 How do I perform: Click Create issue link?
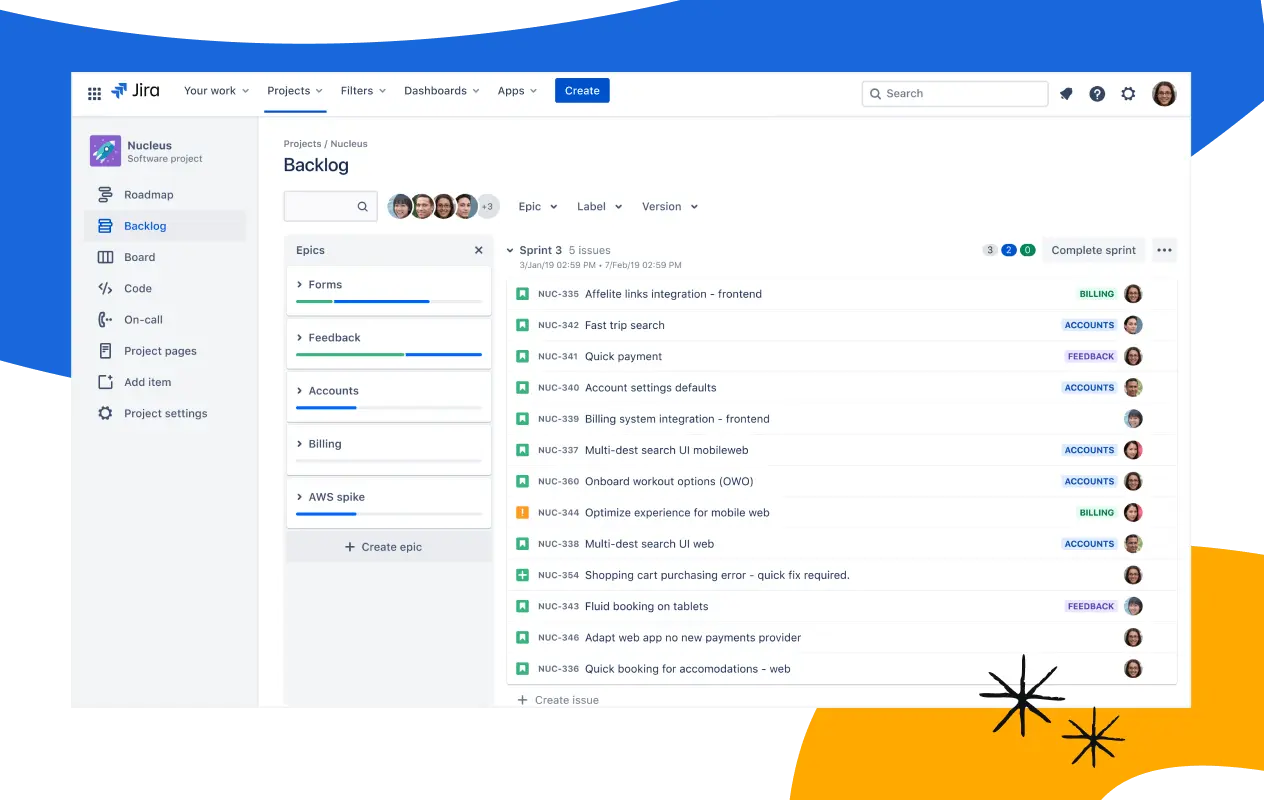coord(558,700)
